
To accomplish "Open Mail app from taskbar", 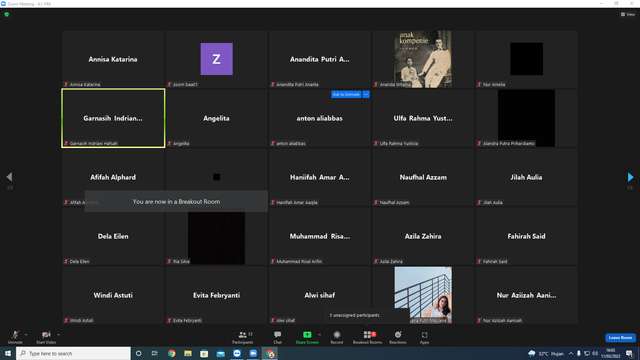I will [220, 353].
